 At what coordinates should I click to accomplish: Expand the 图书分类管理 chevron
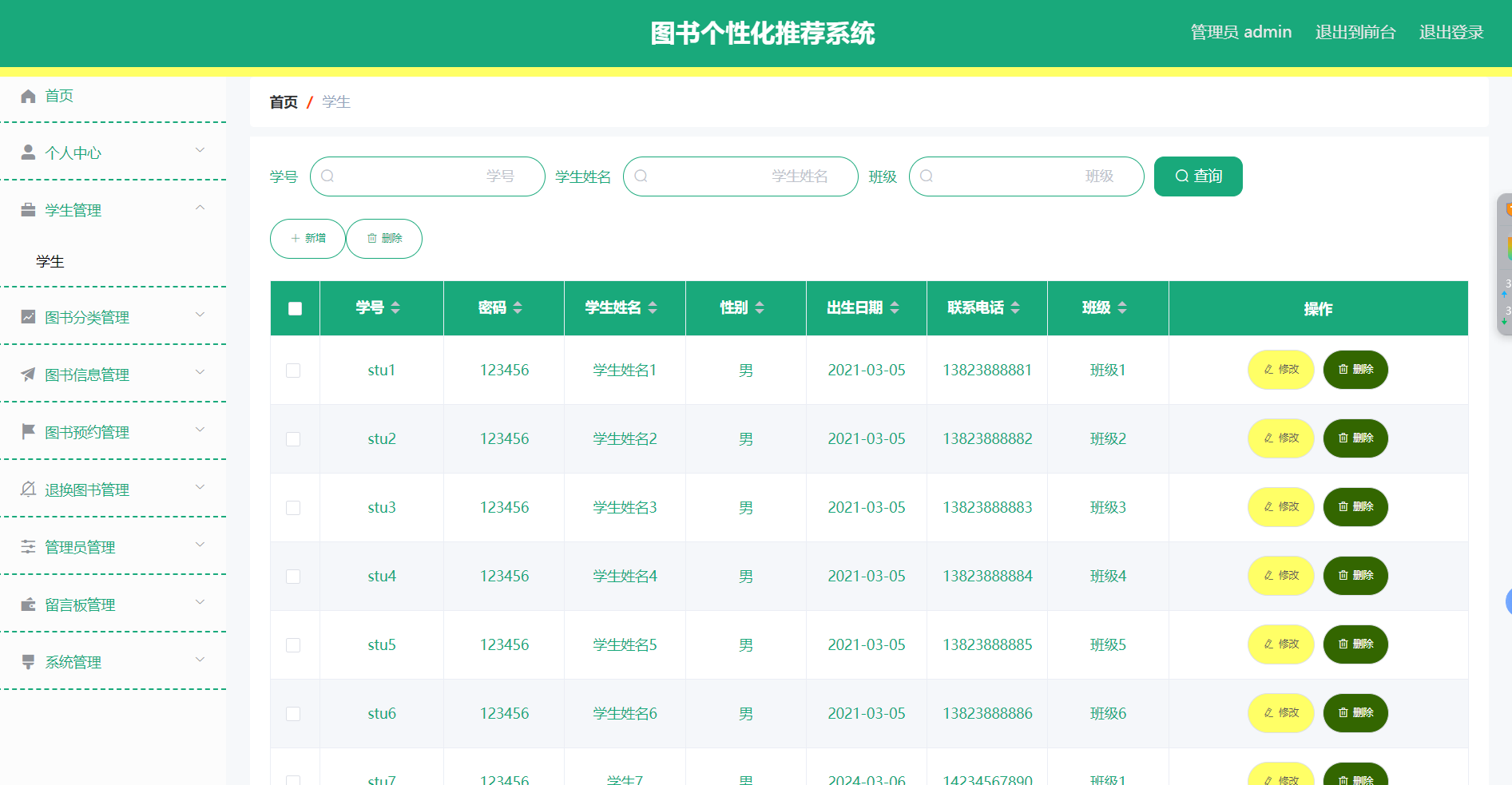(200, 315)
